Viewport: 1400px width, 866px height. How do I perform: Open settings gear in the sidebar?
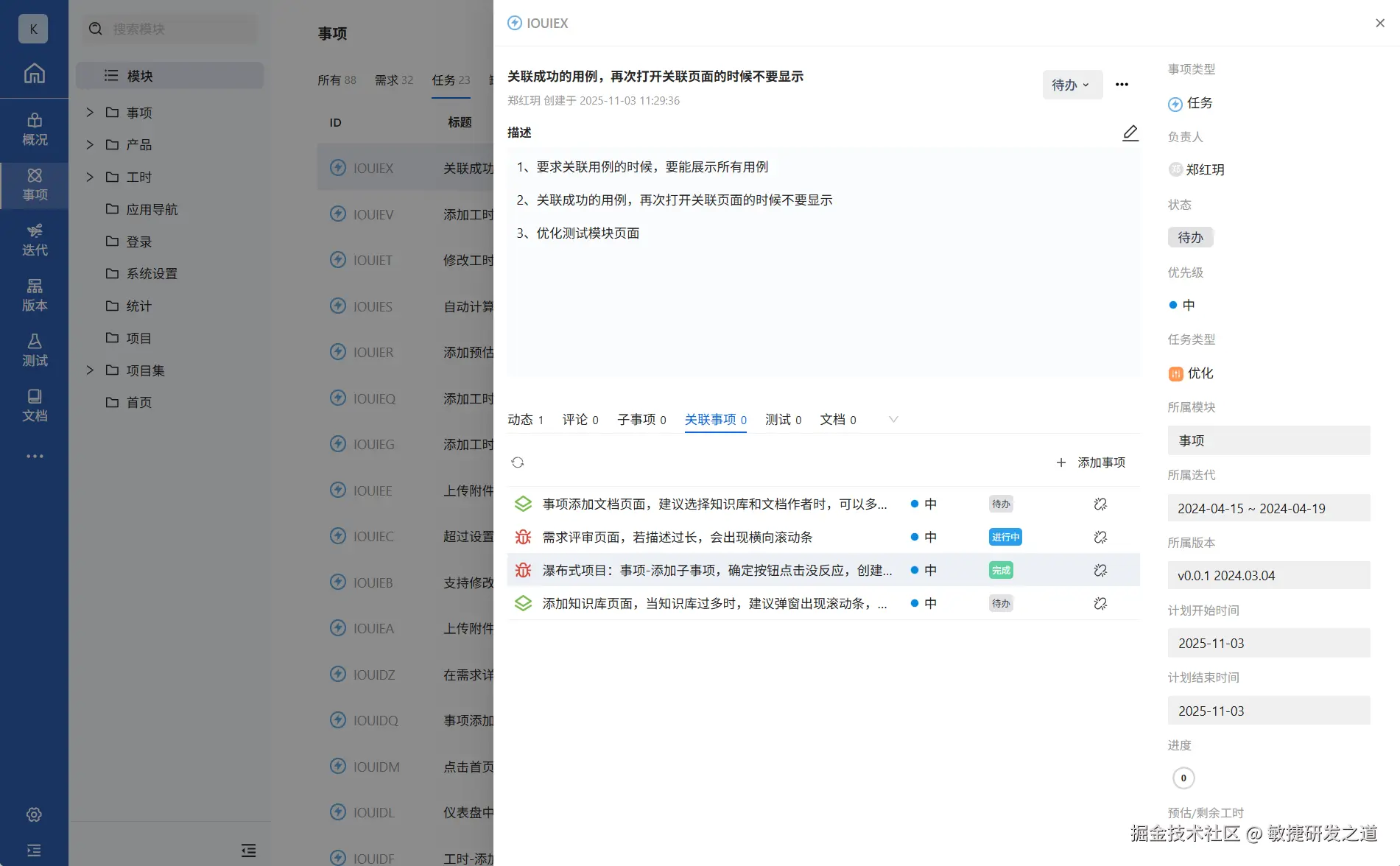34,814
